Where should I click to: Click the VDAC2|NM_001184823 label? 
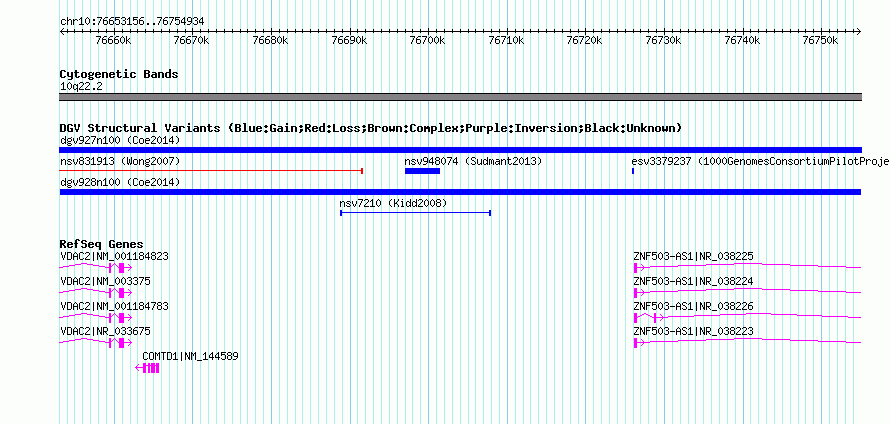(114, 257)
